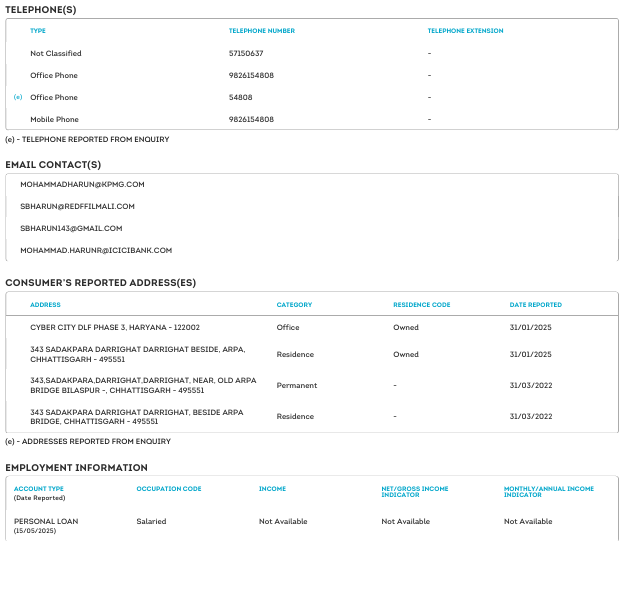Open email MOHAMMADHARUN@KPMG.COM
The image size is (631, 591).
coord(82,184)
